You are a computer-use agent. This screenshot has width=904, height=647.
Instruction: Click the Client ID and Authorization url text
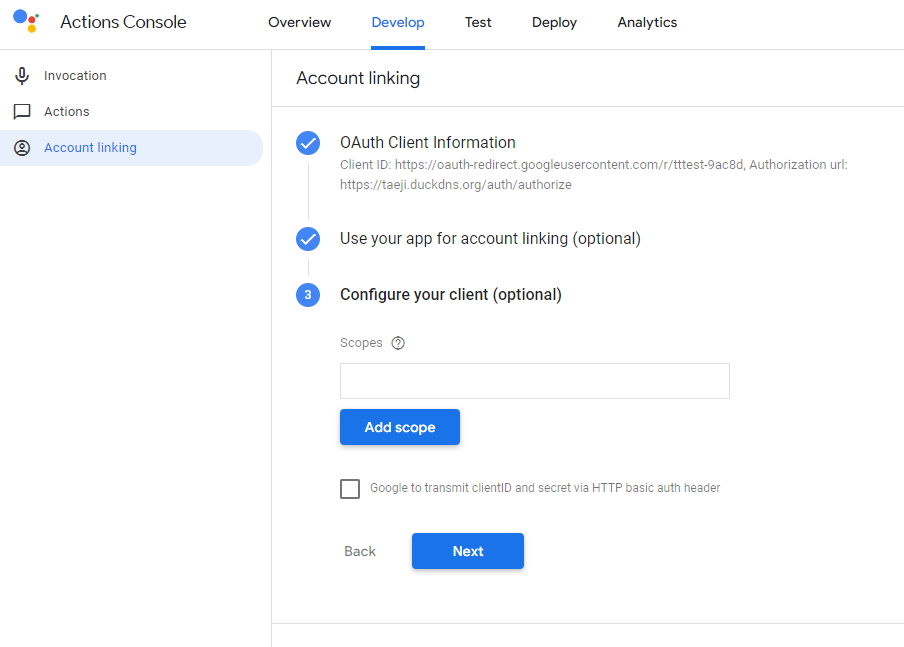(593, 175)
